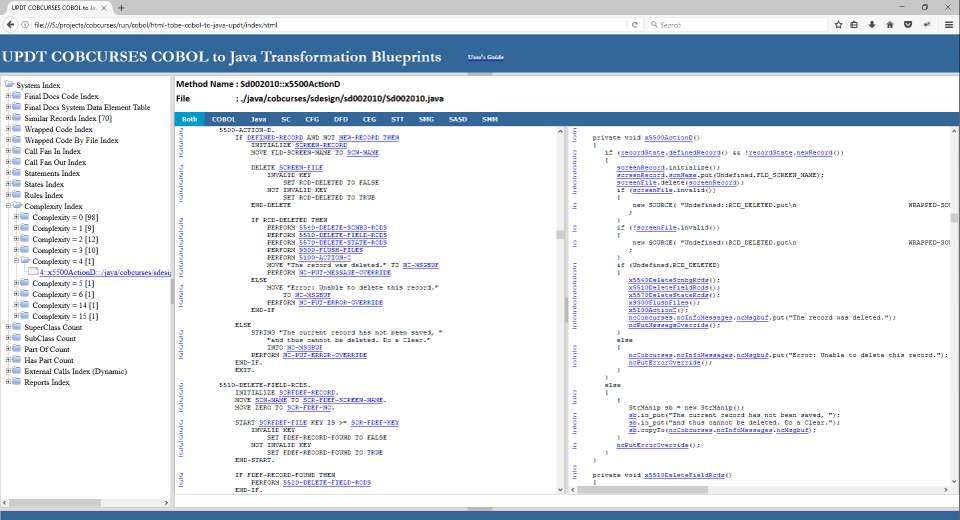Click the Firefox bookmark star icon
Viewport: 960px width, 520px height.
point(838,24)
